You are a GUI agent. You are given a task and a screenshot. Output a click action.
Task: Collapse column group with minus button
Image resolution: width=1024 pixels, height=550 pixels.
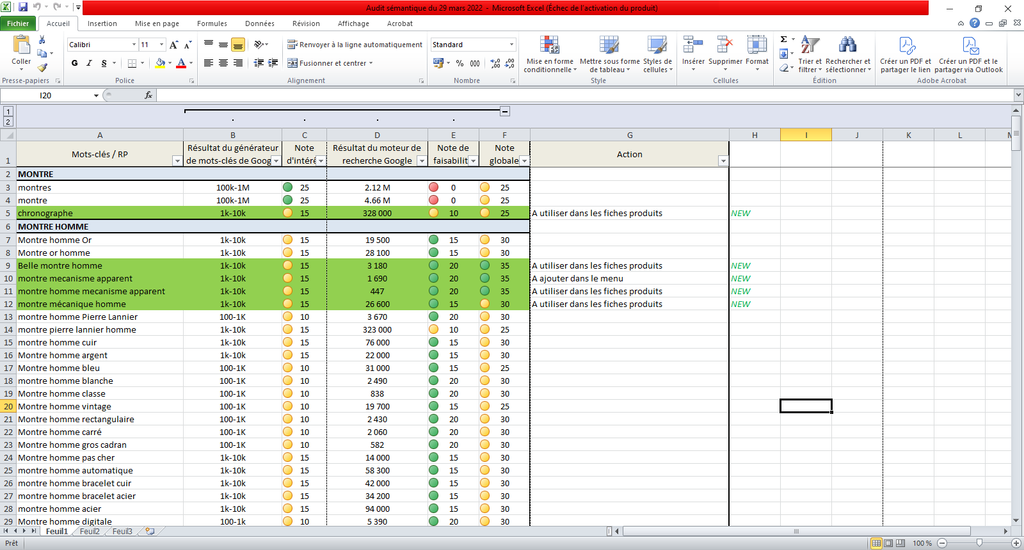[505, 112]
